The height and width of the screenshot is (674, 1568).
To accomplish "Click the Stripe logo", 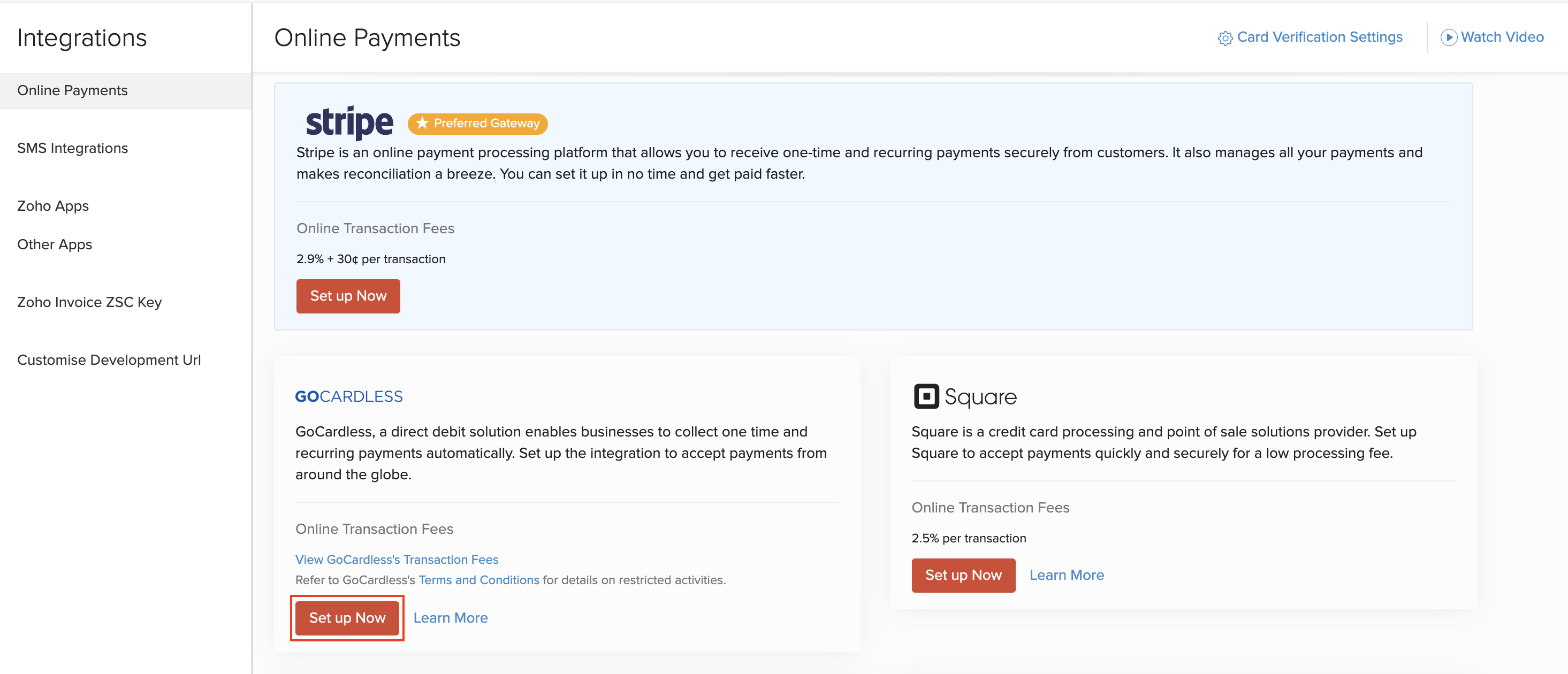I will [x=350, y=121].
